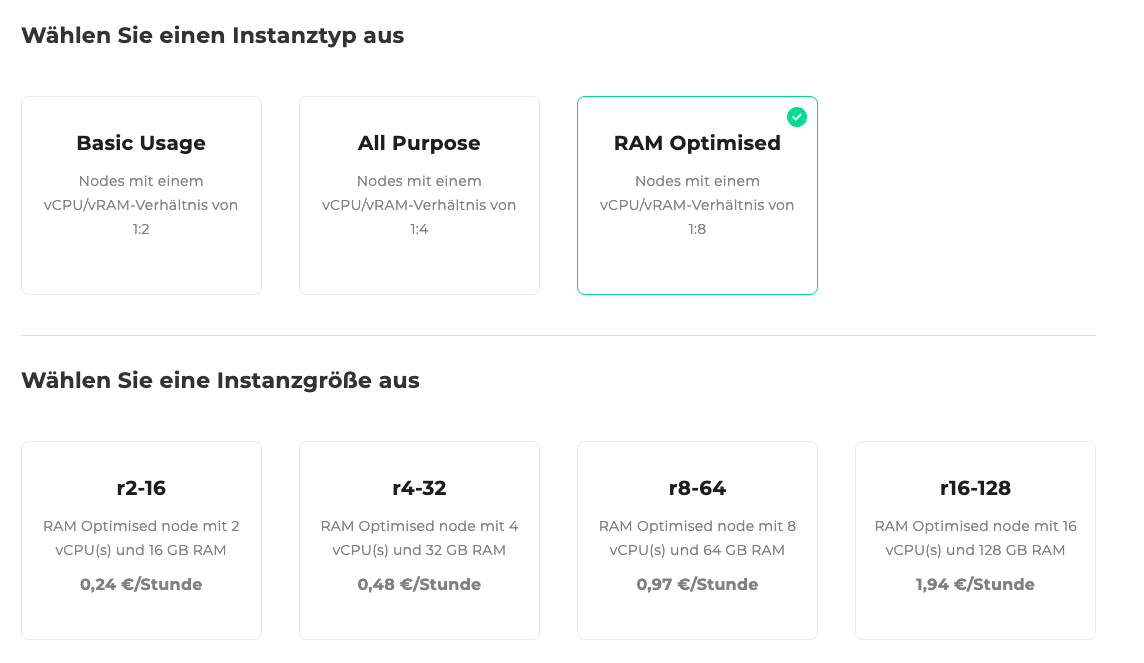The width and height of the screenshot is (1144, 663).
Task: Click the green checkmark on RAM Optimised
Action: pos(797,117)
